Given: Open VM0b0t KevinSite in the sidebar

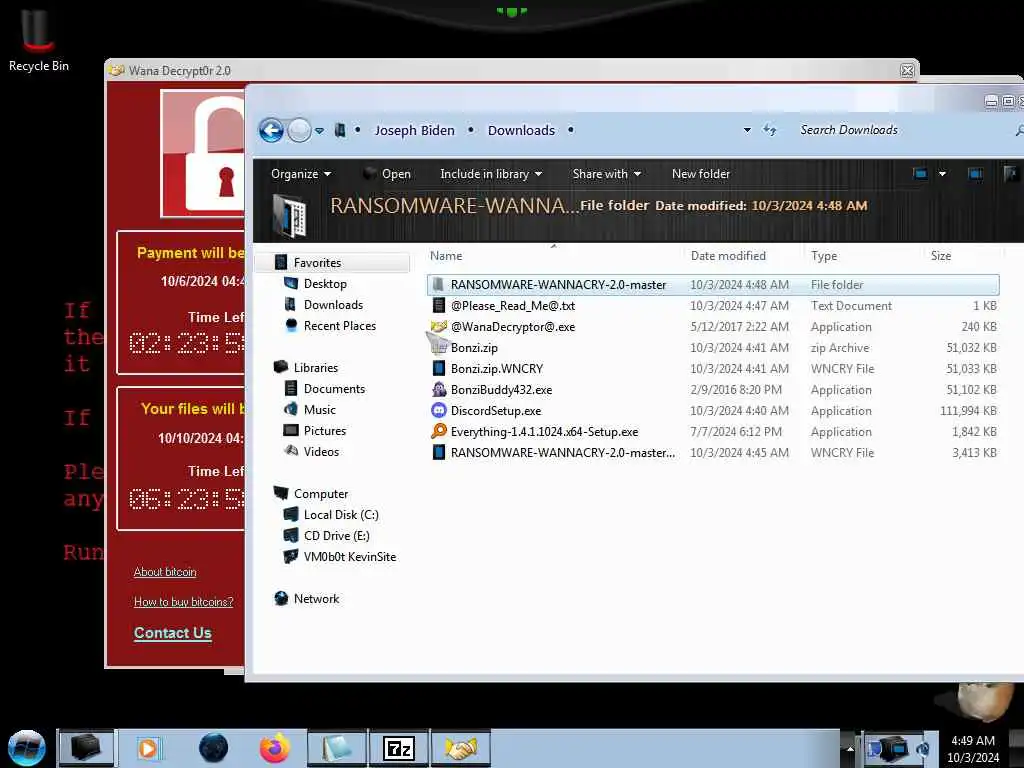Looking at the screenshot, I should (349, 556).
